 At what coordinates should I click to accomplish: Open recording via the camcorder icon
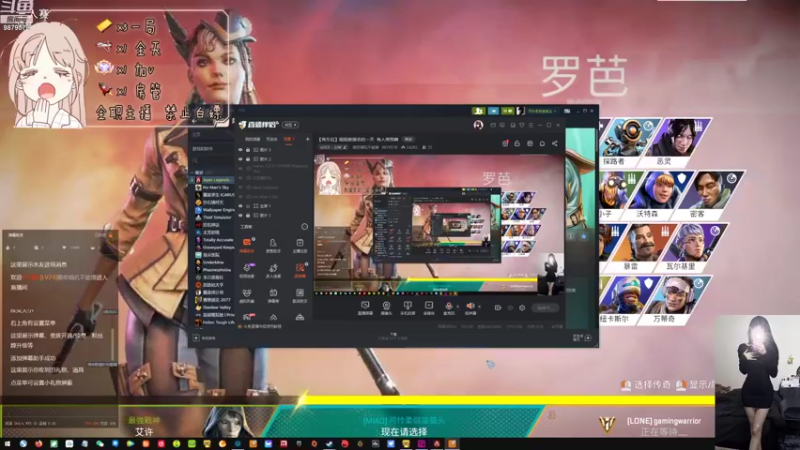click(497, 308)
